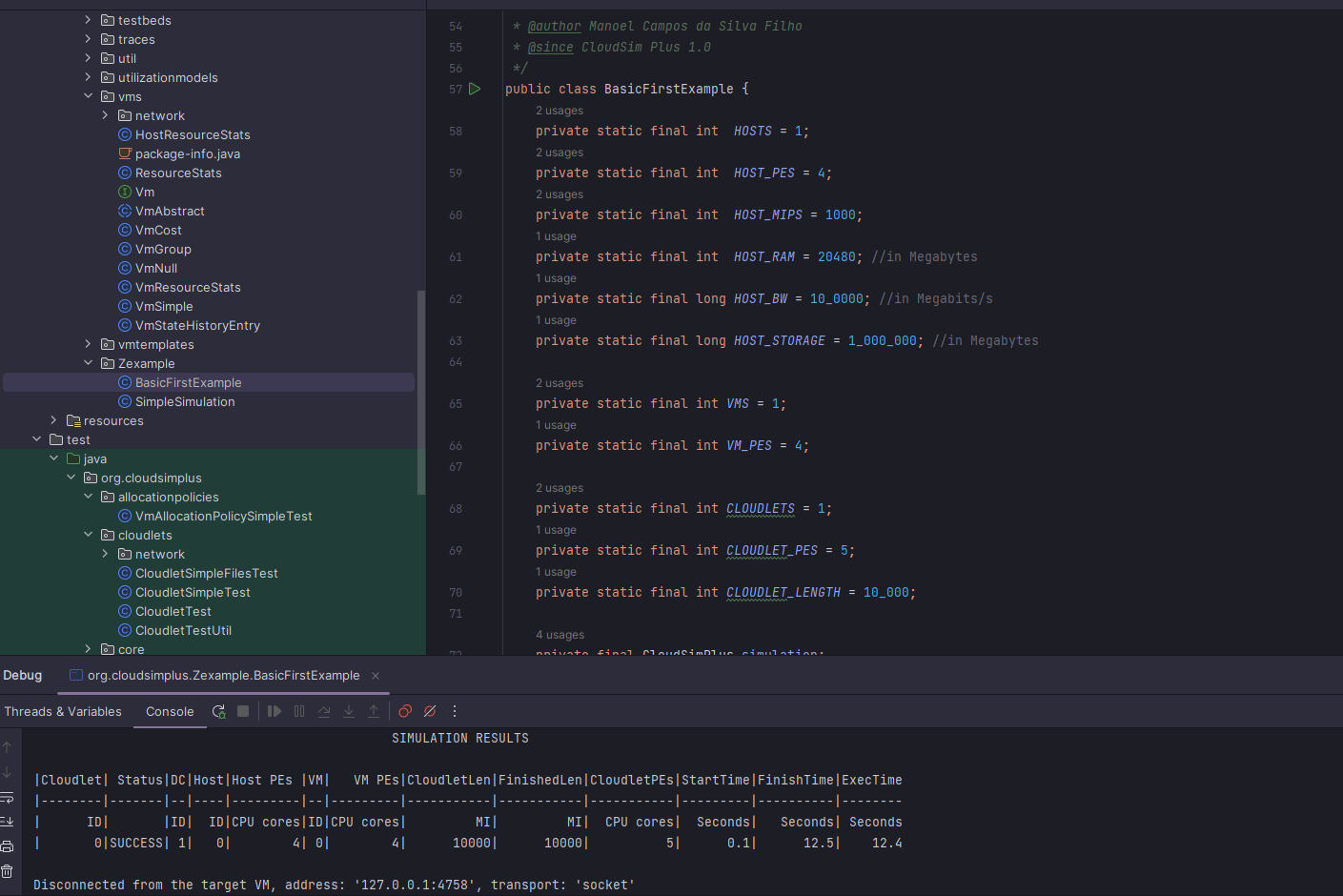Expand the network folder under cloudlets
Screen dimensions: 1343x896
(x=105, y=554)
